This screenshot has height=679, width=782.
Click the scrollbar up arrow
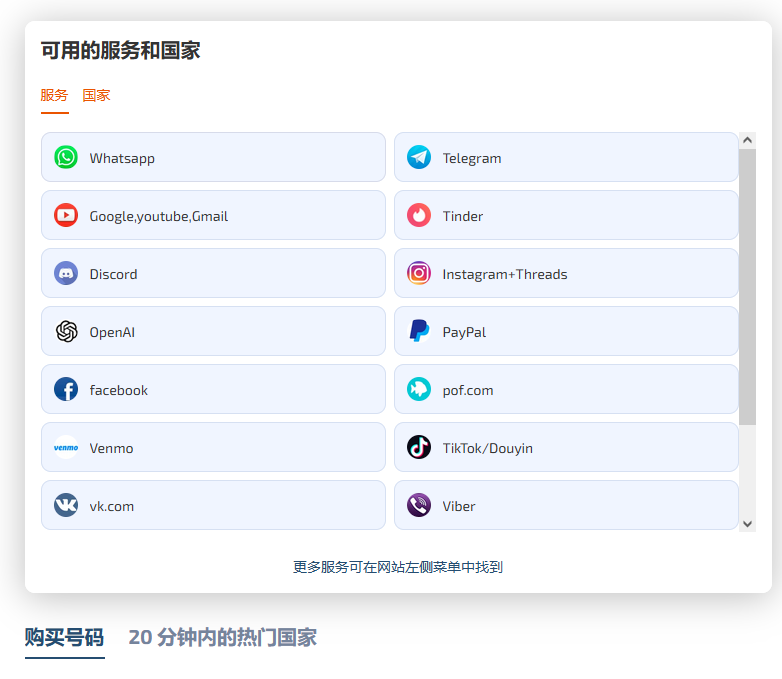point(747,141)
